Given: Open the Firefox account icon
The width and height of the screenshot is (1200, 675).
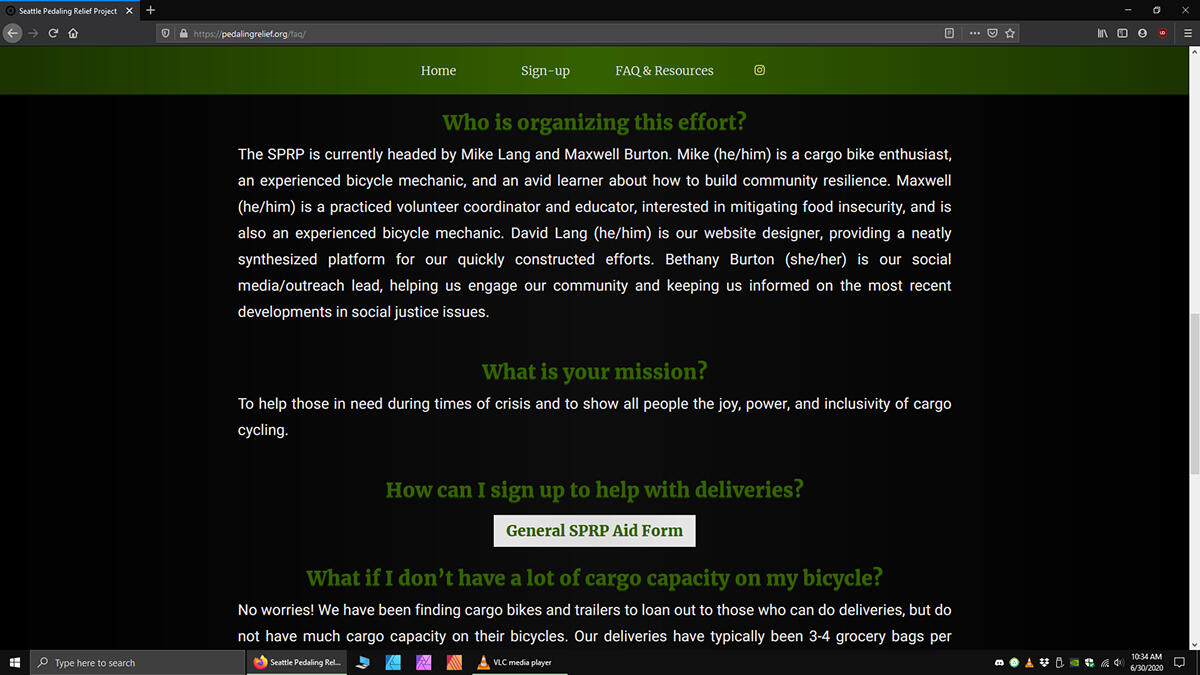Looking at the screenshot, I should coord(1142,33).
